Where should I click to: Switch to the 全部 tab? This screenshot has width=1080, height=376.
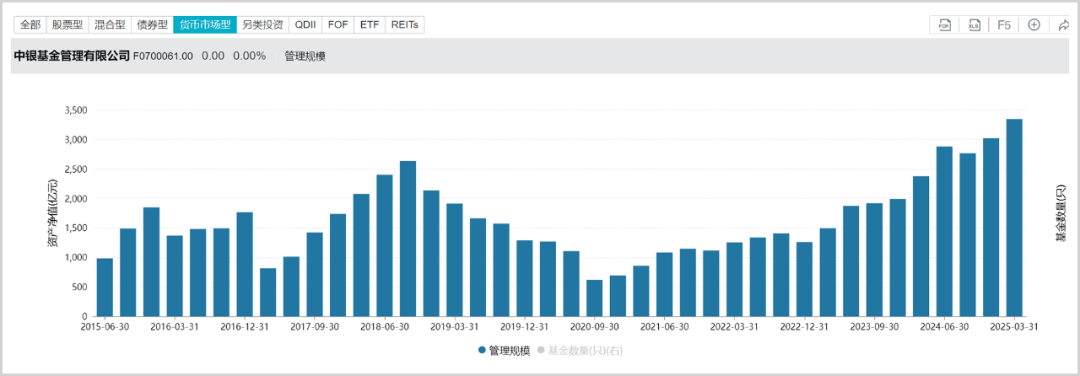pyautogui.click(x=30, y=25)
